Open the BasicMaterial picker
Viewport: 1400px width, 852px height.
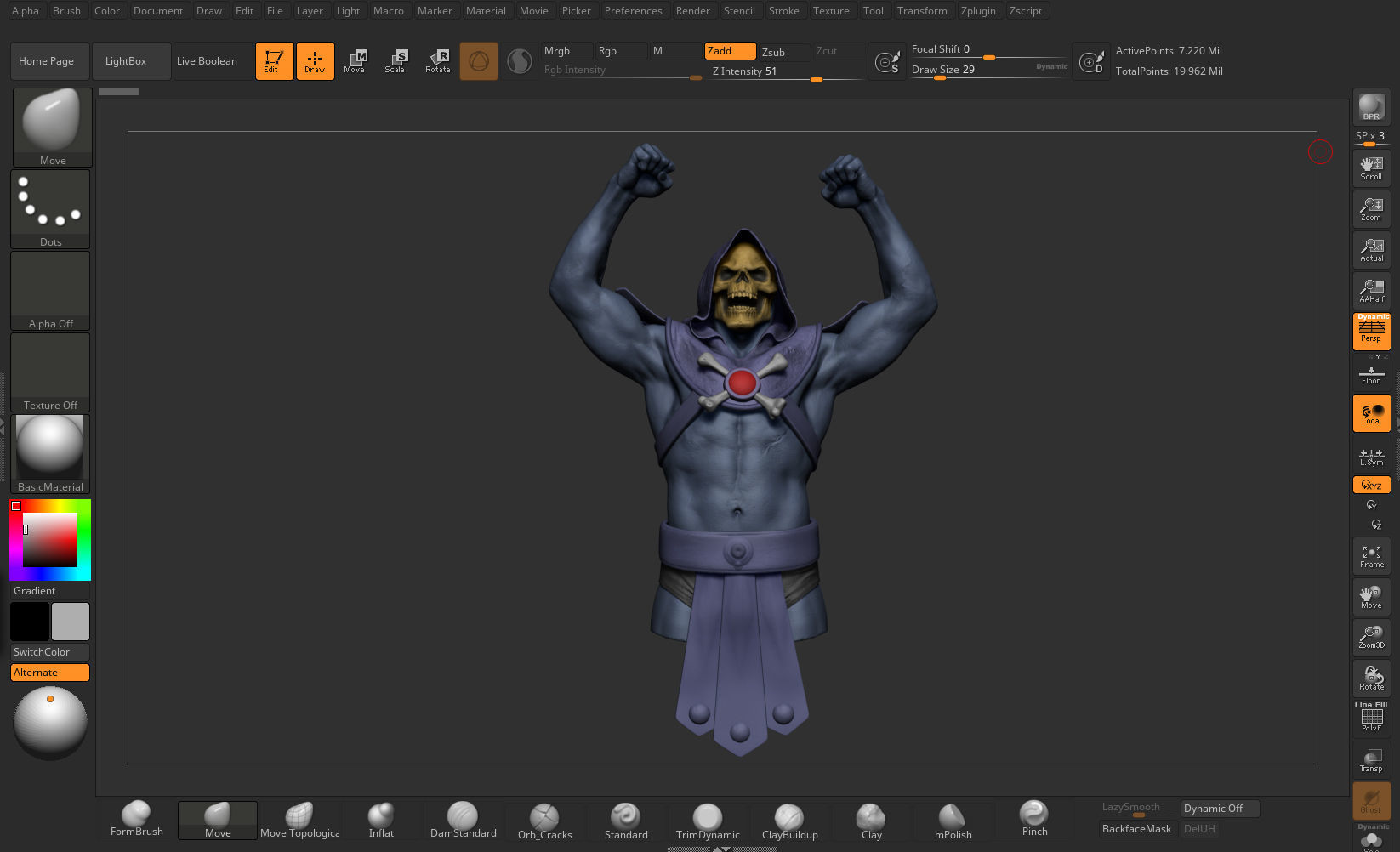[50, 454]
